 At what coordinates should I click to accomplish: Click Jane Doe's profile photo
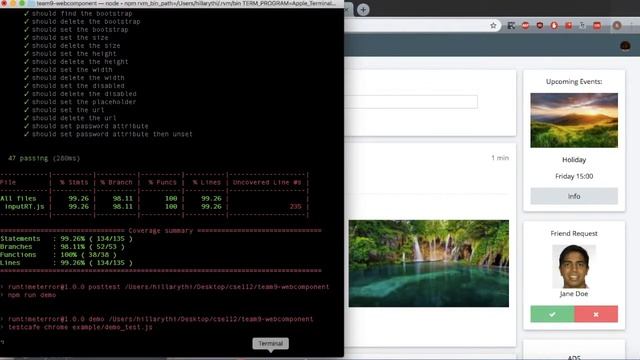(574, 267)
